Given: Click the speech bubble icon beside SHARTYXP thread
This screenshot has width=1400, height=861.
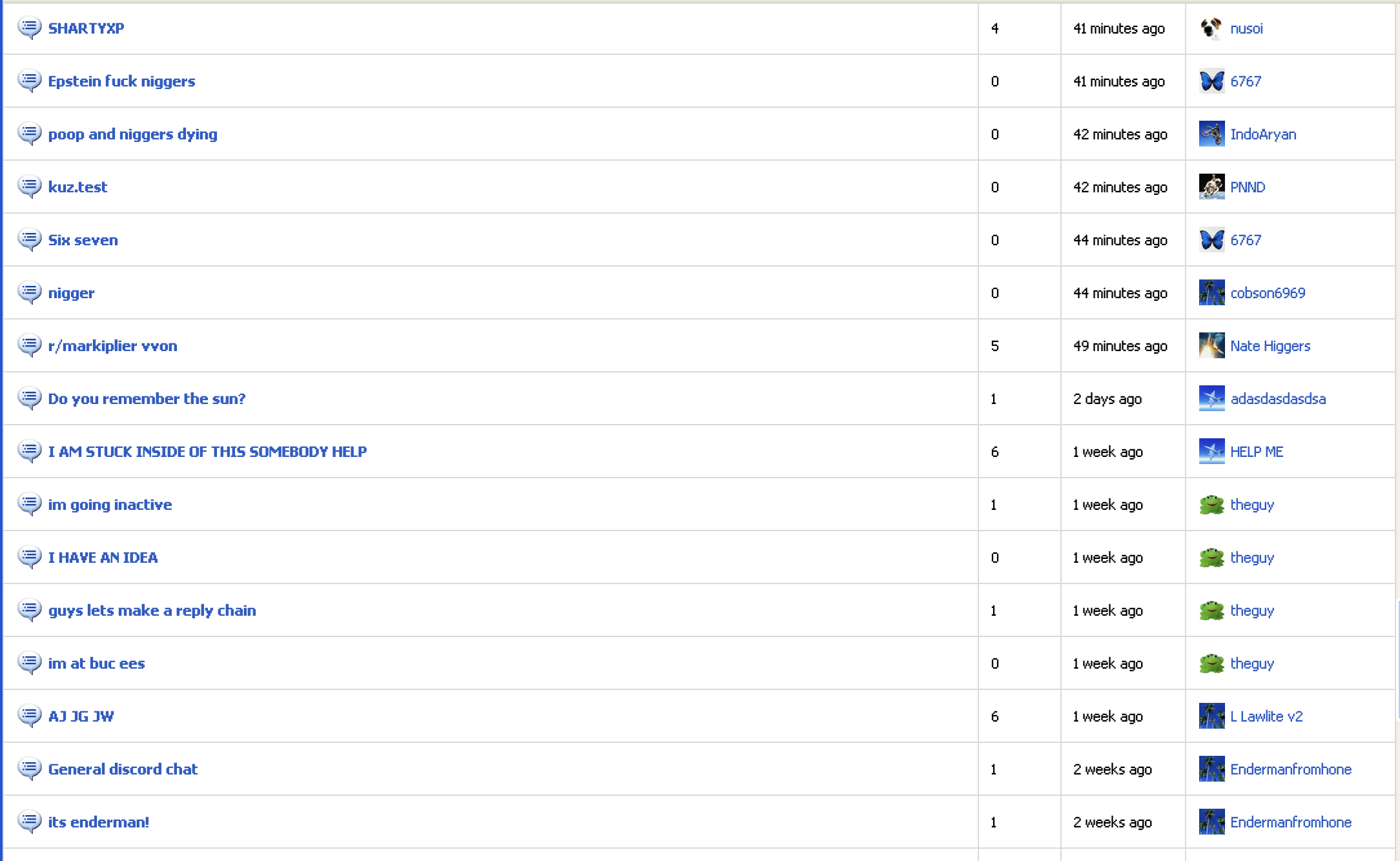Looking at the screenshot, I should 29,28.
